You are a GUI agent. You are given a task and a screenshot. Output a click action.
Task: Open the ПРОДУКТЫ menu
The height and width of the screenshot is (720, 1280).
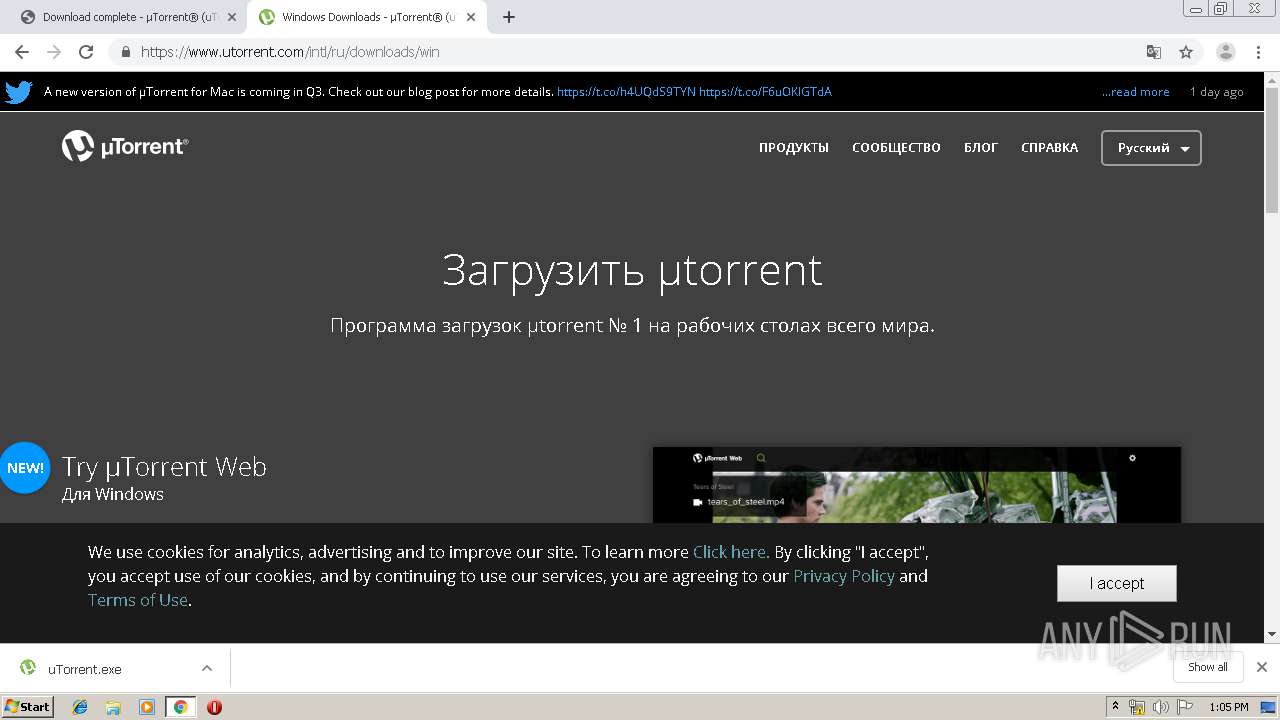[x=794, y=148]
